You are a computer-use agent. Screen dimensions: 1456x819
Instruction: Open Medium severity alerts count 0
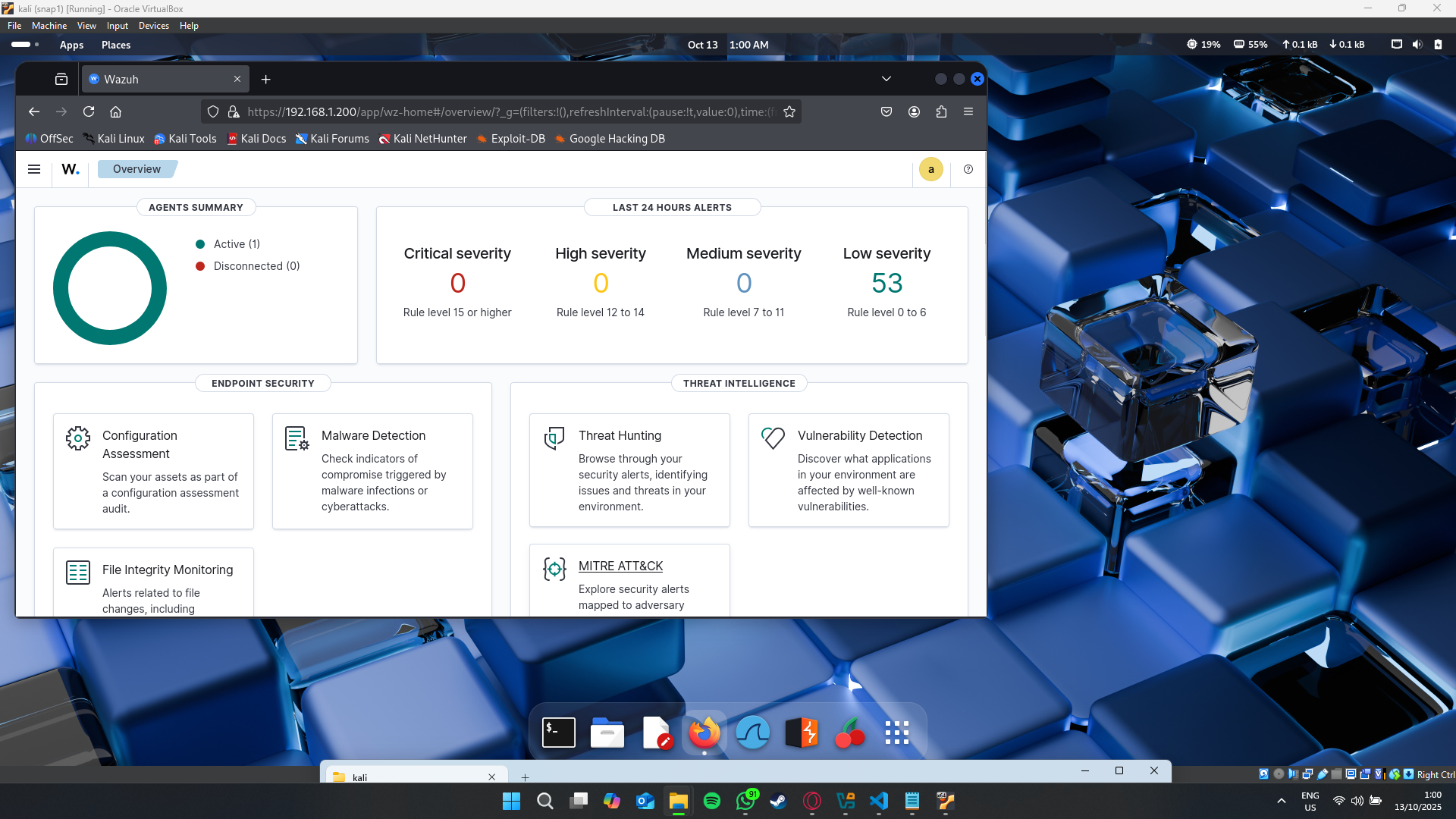pos(744,283)
